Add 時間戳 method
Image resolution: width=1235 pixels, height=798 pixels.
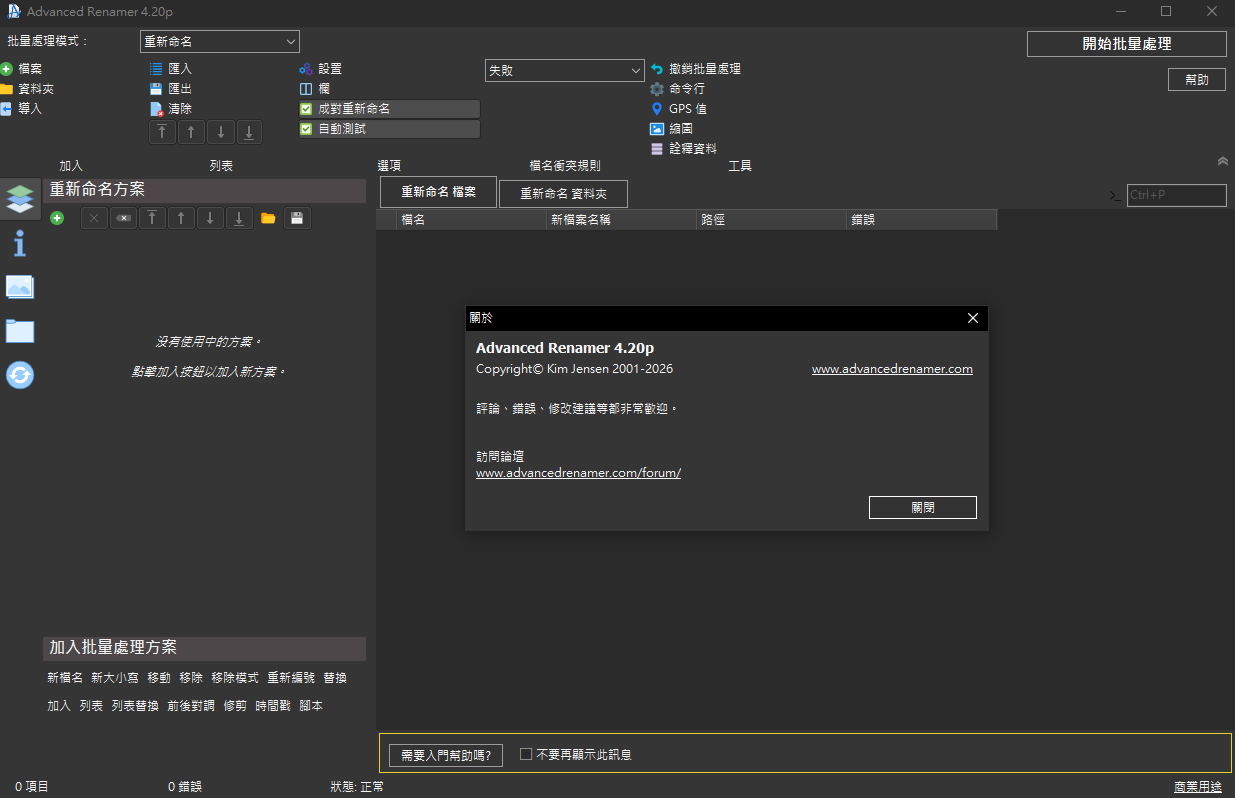(x=273, y=706)
